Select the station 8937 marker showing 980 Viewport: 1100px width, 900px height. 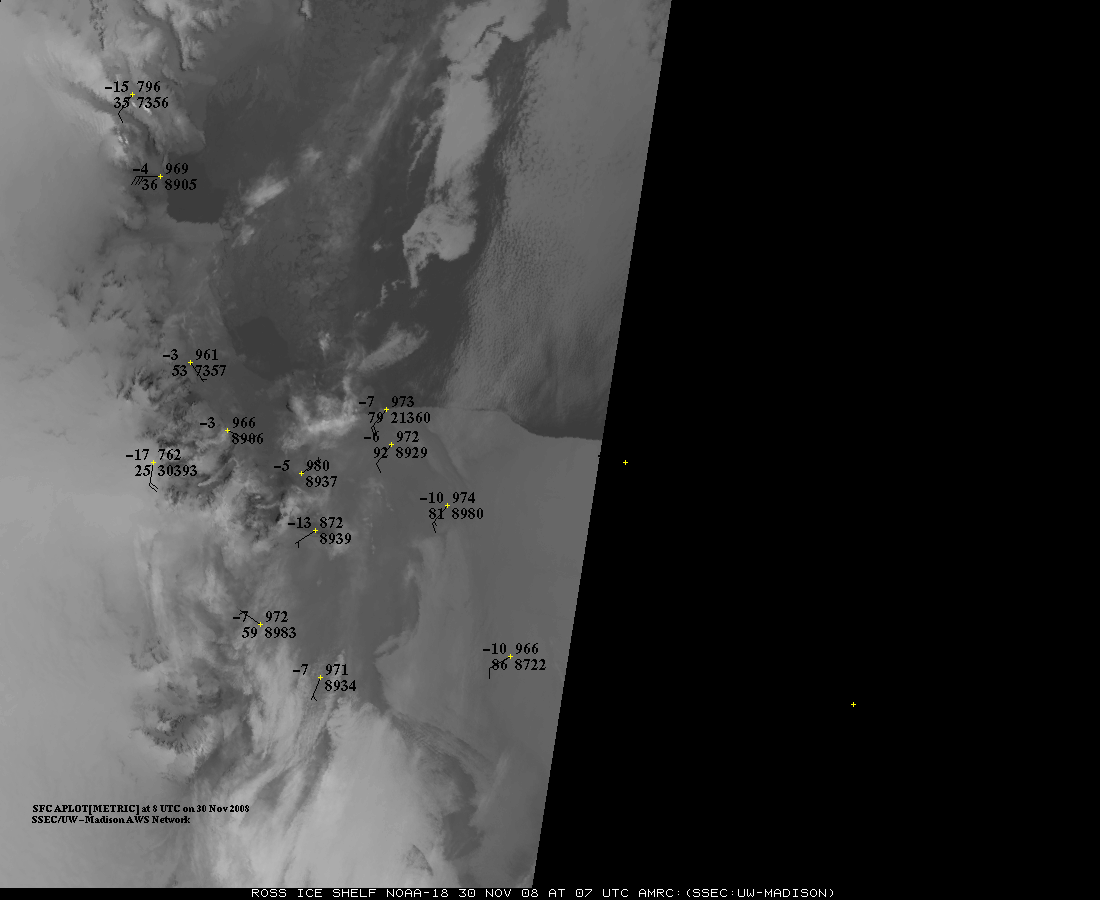pyautogui.click(x=302, y=473)
